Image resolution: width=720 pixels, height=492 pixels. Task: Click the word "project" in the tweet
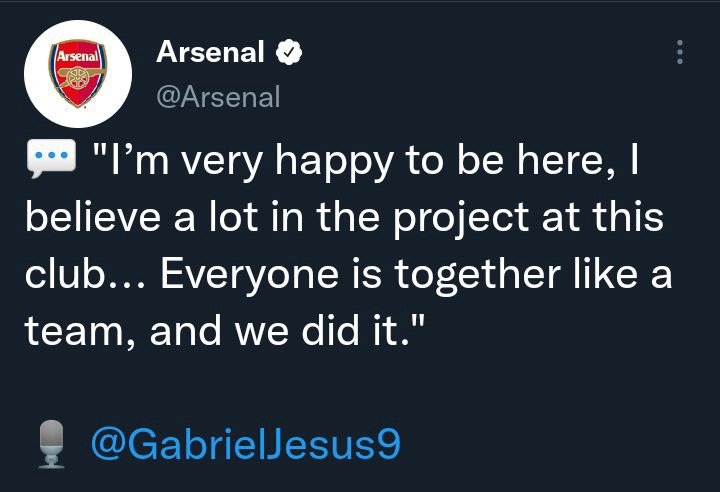(x=461, y=220)
